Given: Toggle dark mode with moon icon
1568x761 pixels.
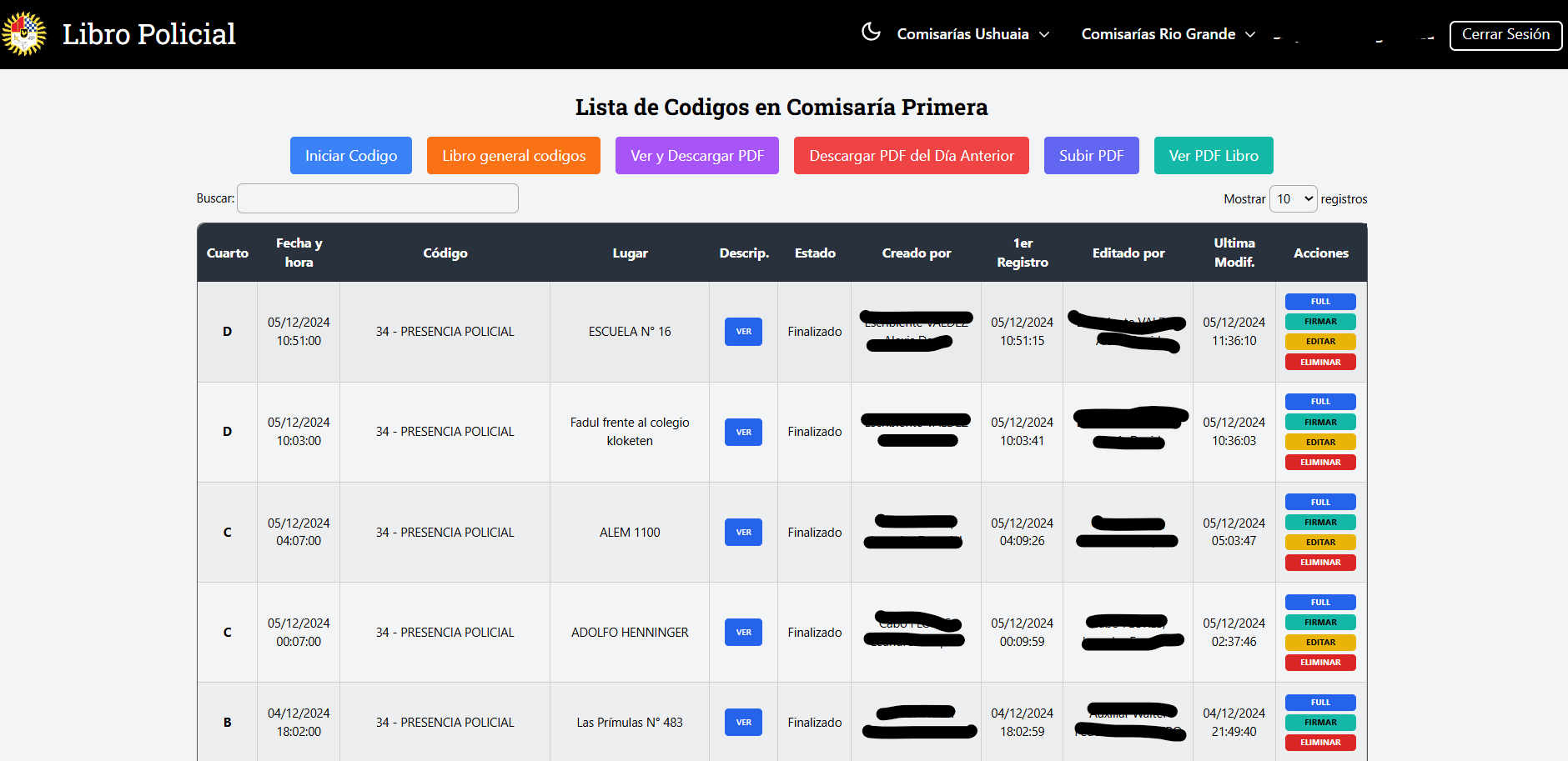Looking at the screenshot, I should (871, 33).
